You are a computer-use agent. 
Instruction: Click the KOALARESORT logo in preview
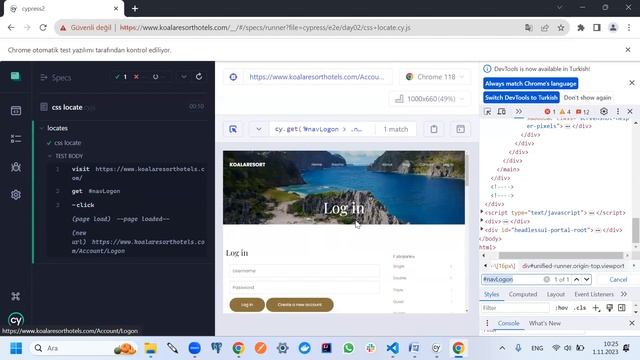point(247,164)
